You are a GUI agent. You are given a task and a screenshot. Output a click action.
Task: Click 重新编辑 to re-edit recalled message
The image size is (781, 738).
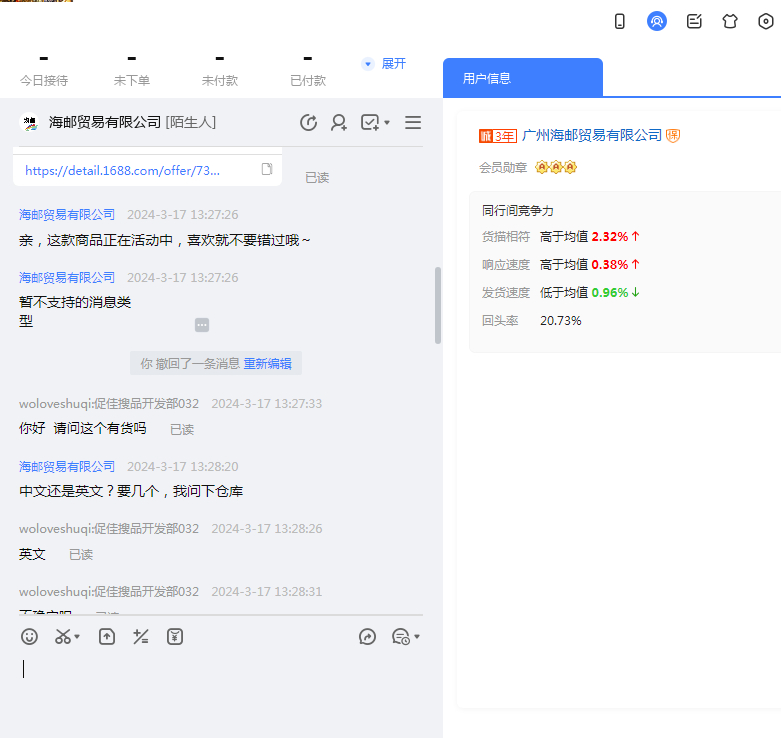pyautogui.click(x=267, y=363)
